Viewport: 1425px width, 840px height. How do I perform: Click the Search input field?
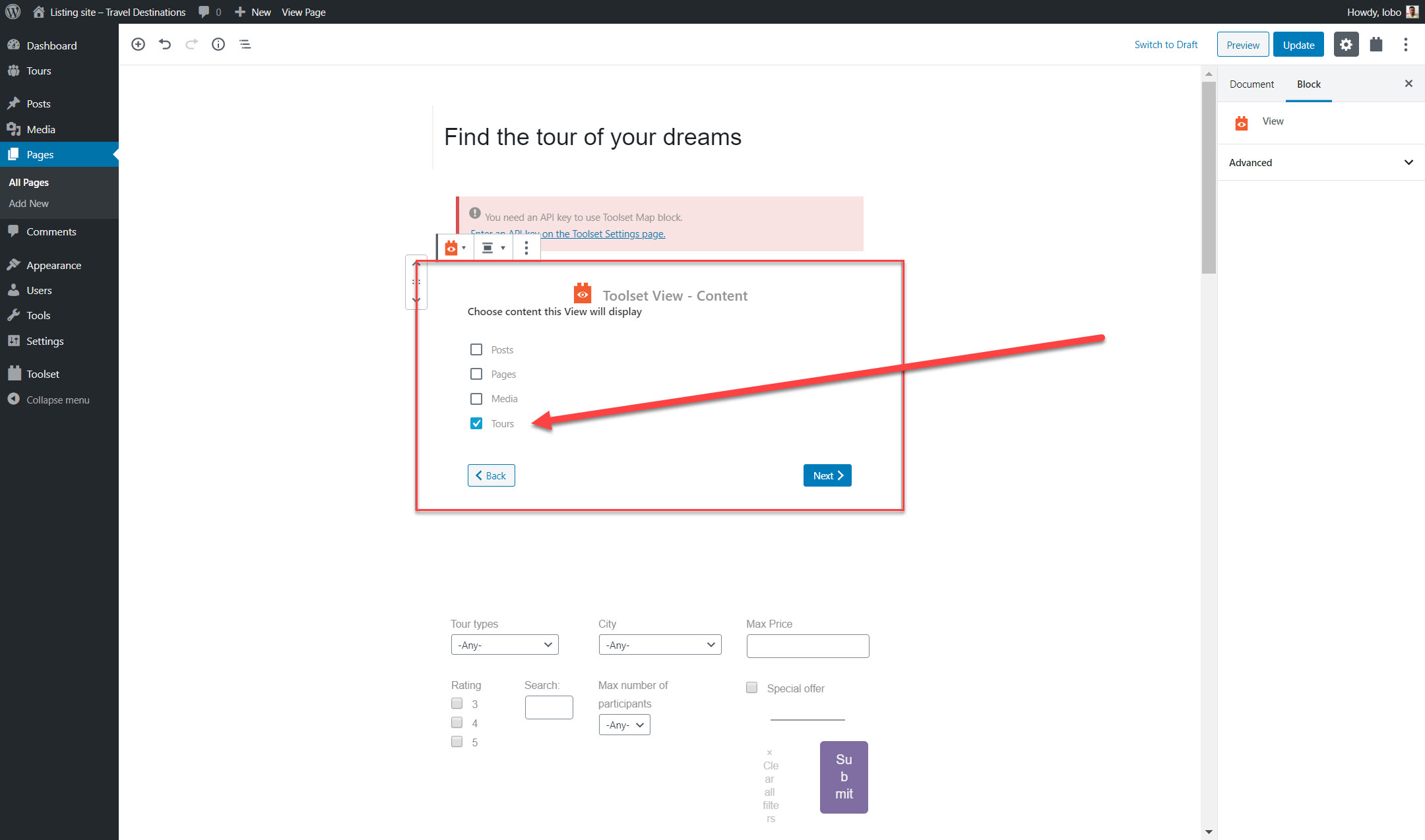point(549,707)
